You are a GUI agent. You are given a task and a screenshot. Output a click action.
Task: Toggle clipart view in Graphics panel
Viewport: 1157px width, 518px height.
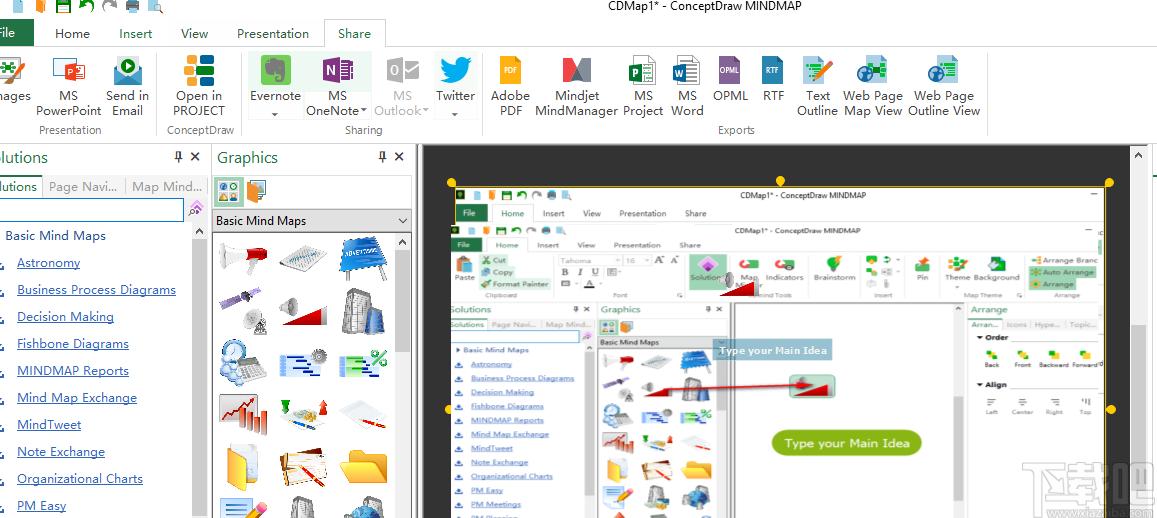pyautogui.click(x=229, y=191)
